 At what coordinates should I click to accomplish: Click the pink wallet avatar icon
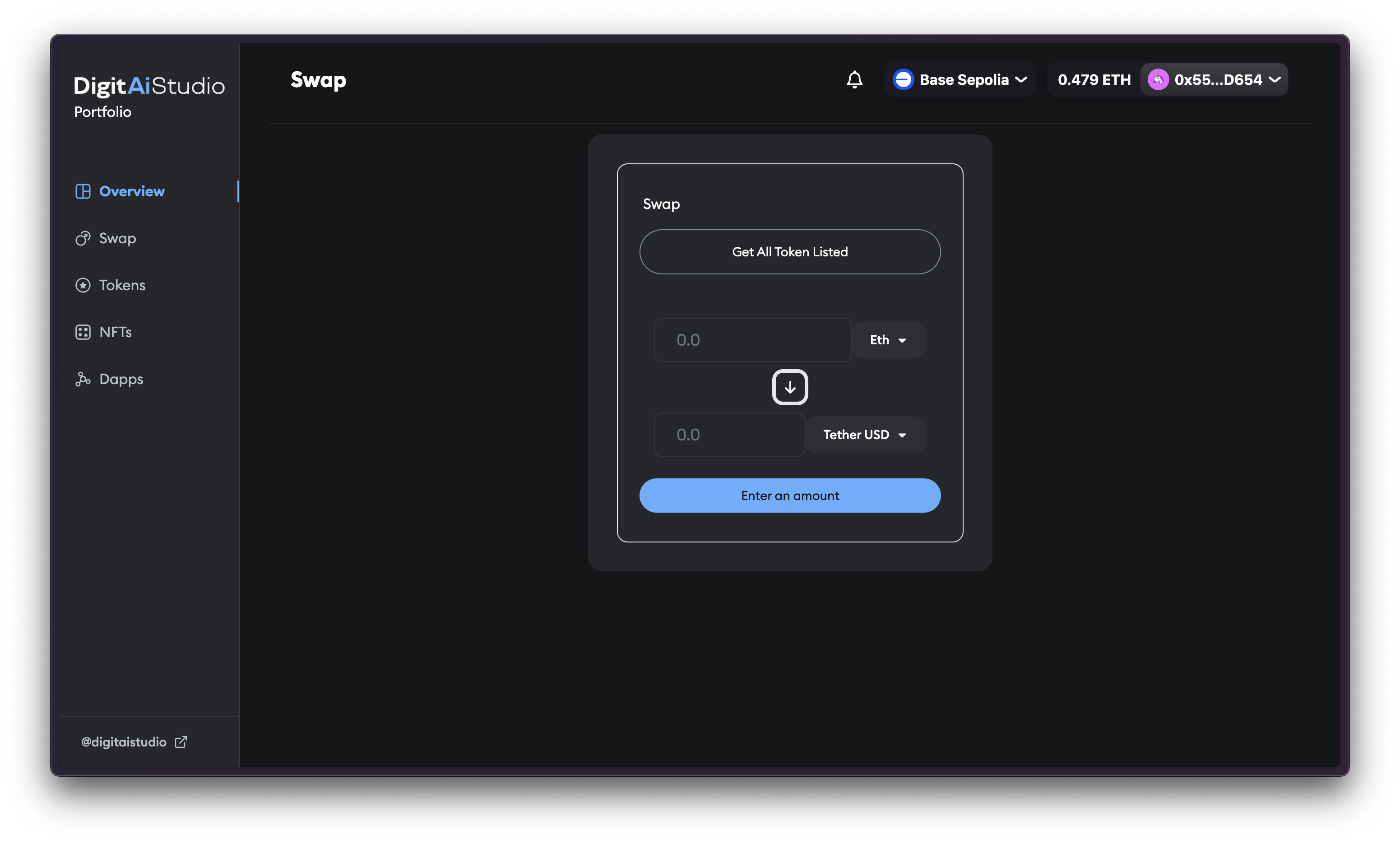1158,79
